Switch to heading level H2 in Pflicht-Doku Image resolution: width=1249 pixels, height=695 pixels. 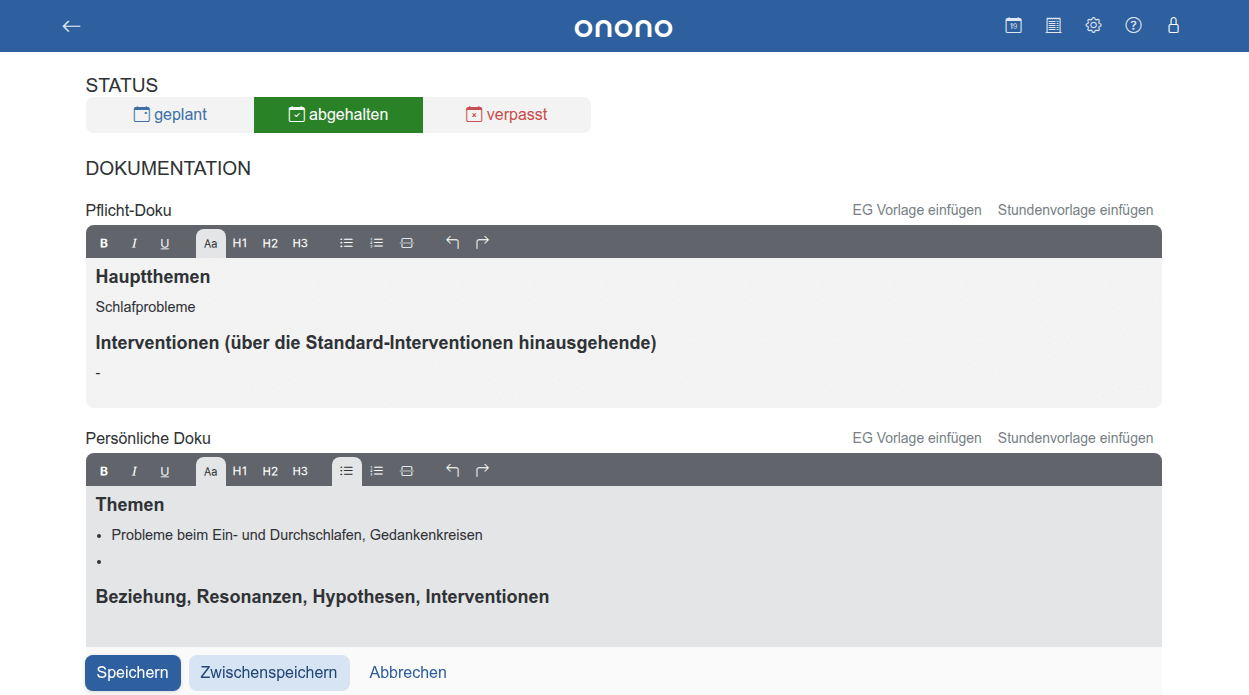click(270, 242)
